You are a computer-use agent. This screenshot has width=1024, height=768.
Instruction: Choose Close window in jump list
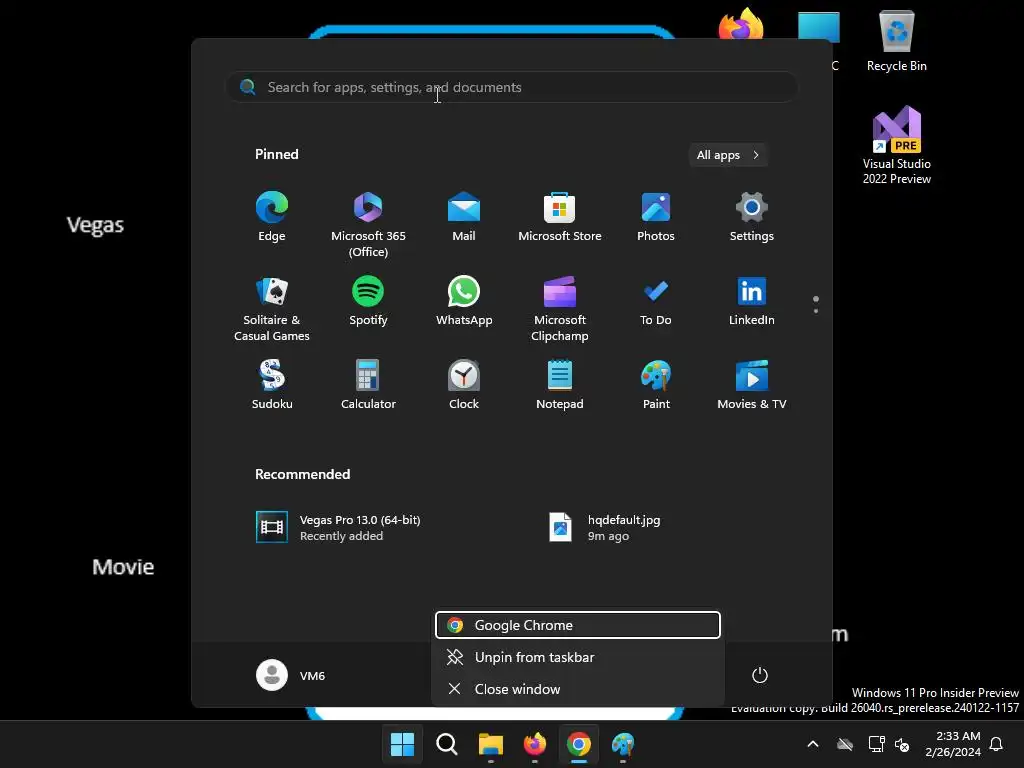578,689
